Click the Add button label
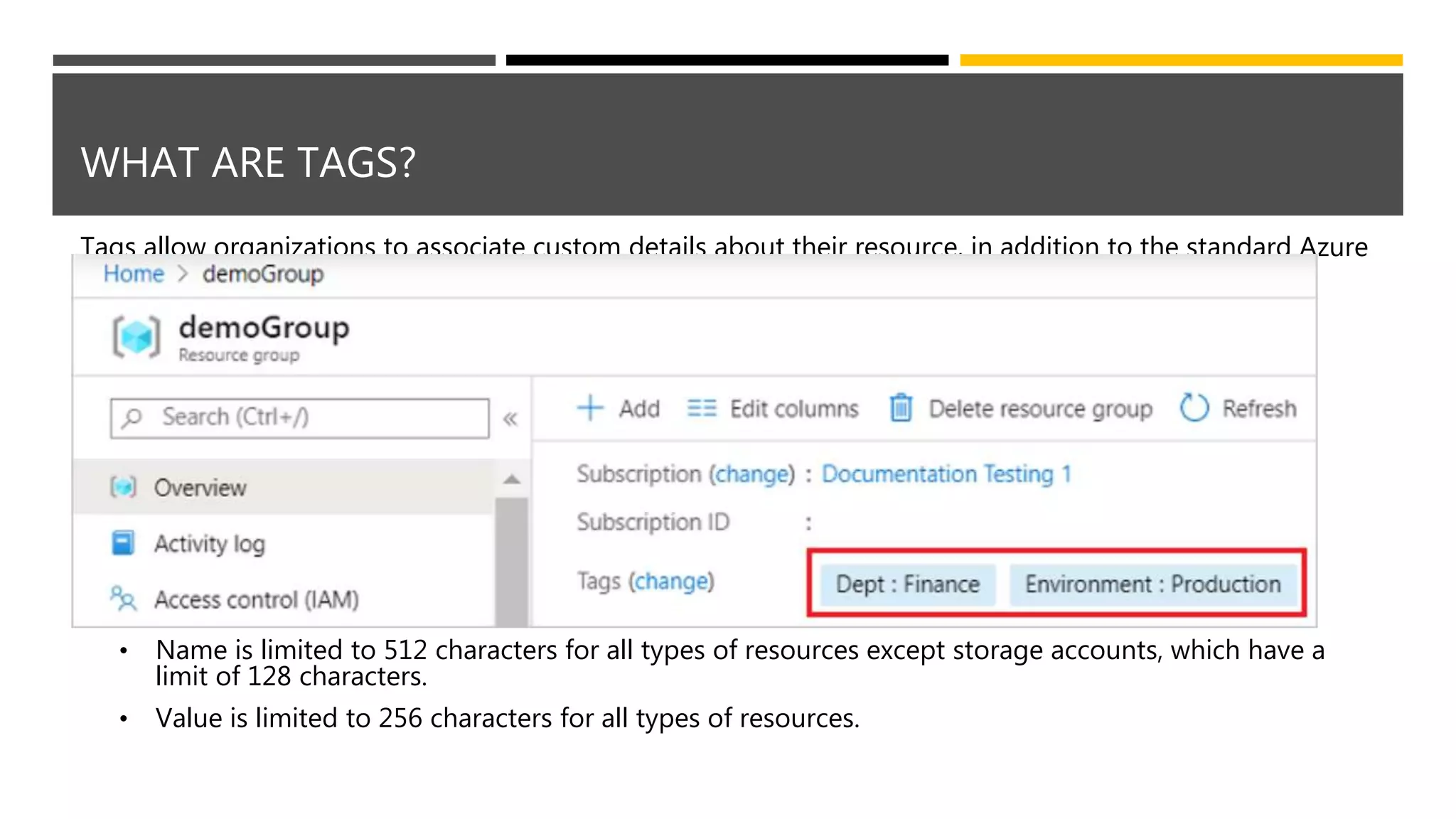 [639, 409]
